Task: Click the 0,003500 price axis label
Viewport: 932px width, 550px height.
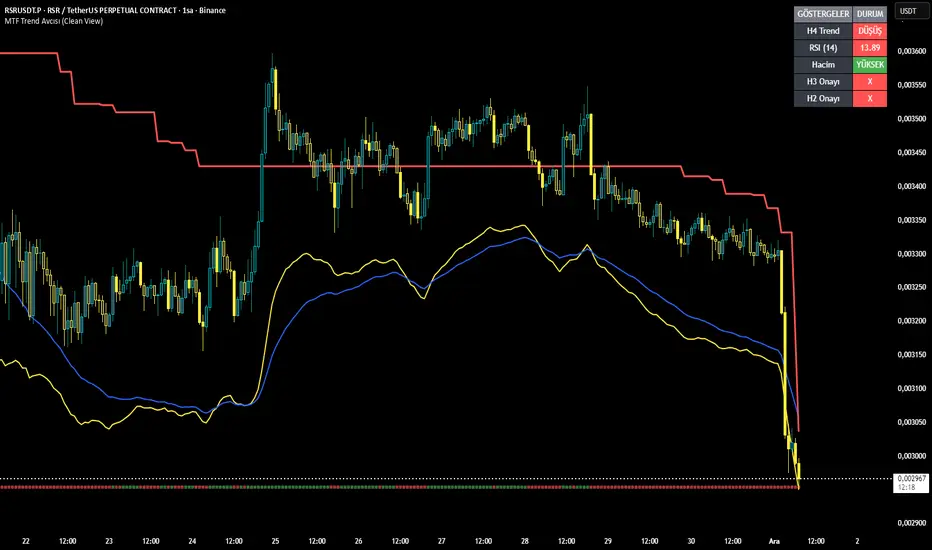Action: 911,118
